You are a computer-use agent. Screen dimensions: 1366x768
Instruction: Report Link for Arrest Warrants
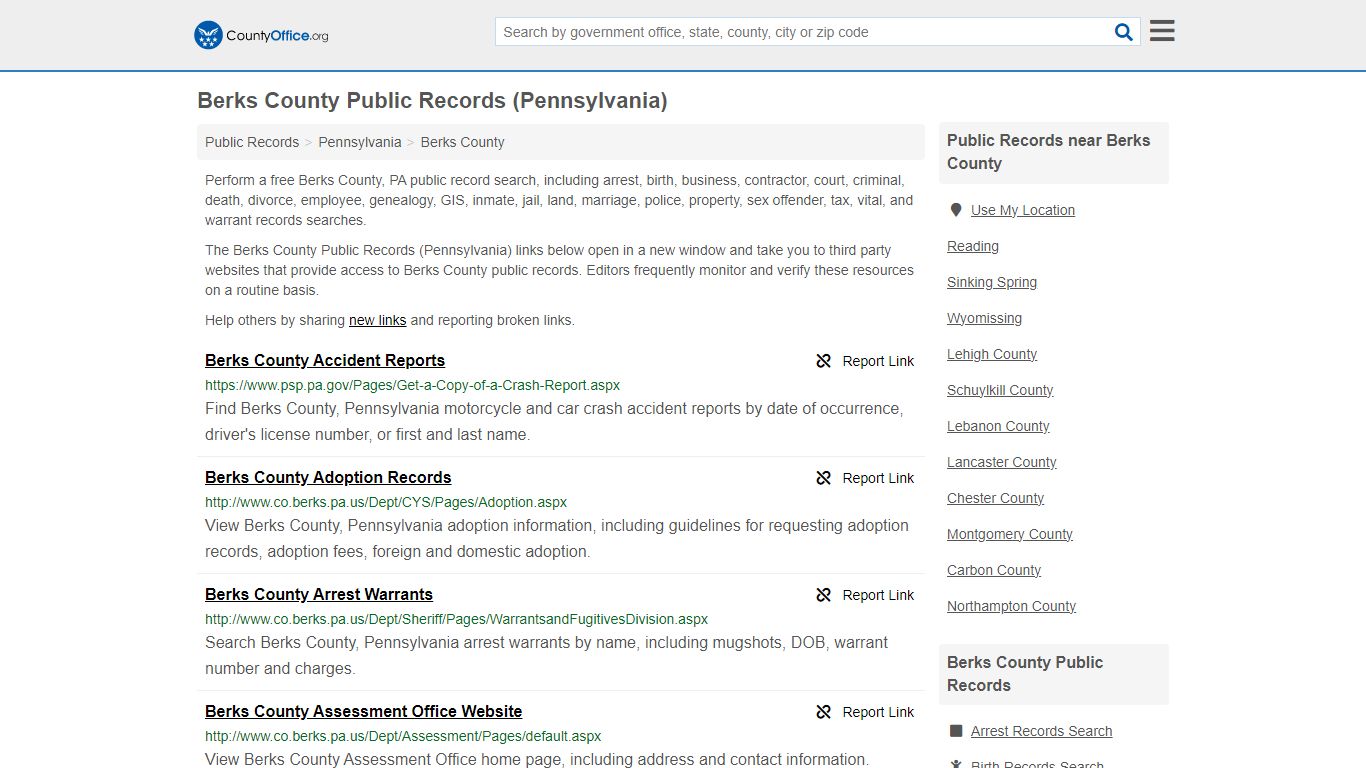[878, 595]
